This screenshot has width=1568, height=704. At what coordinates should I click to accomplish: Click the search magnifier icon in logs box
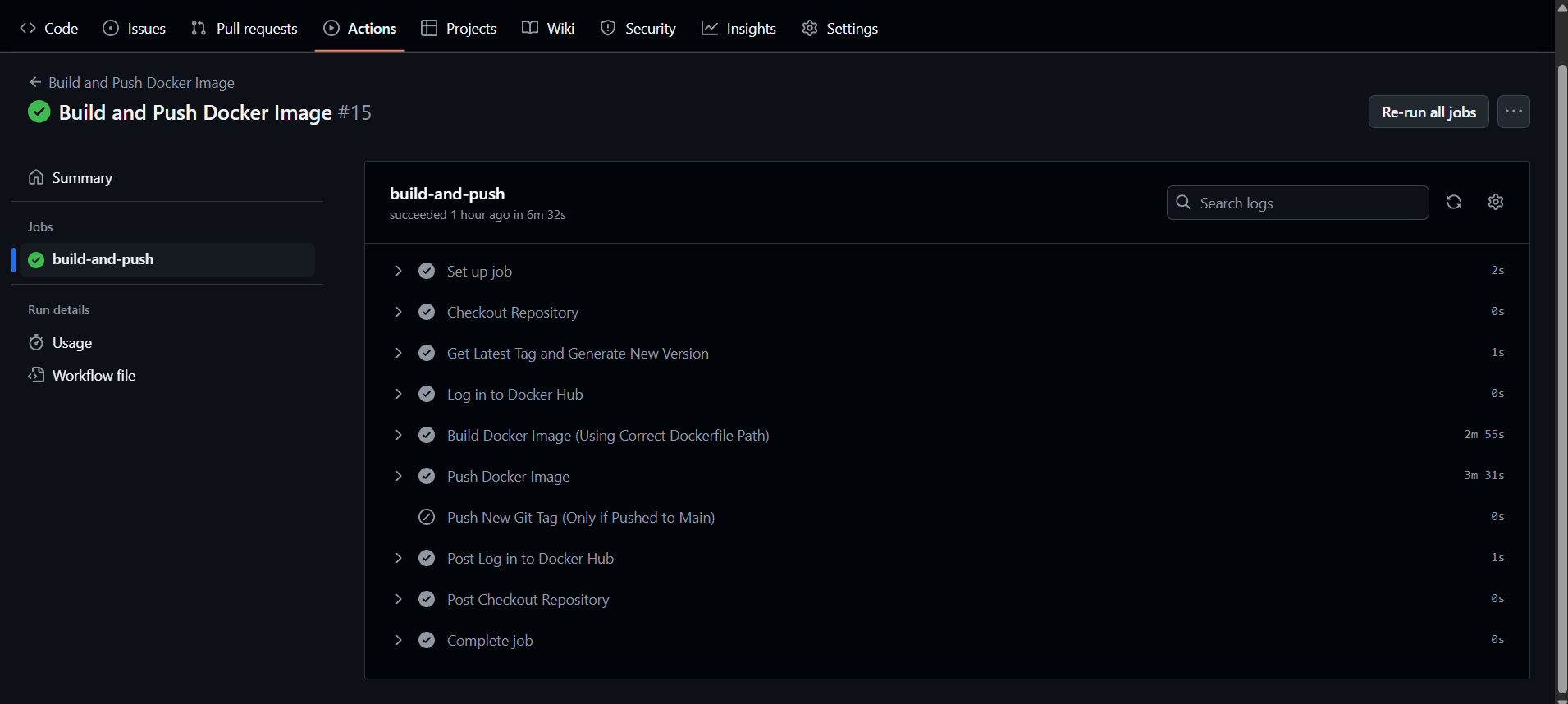[x=1183, y=202]
